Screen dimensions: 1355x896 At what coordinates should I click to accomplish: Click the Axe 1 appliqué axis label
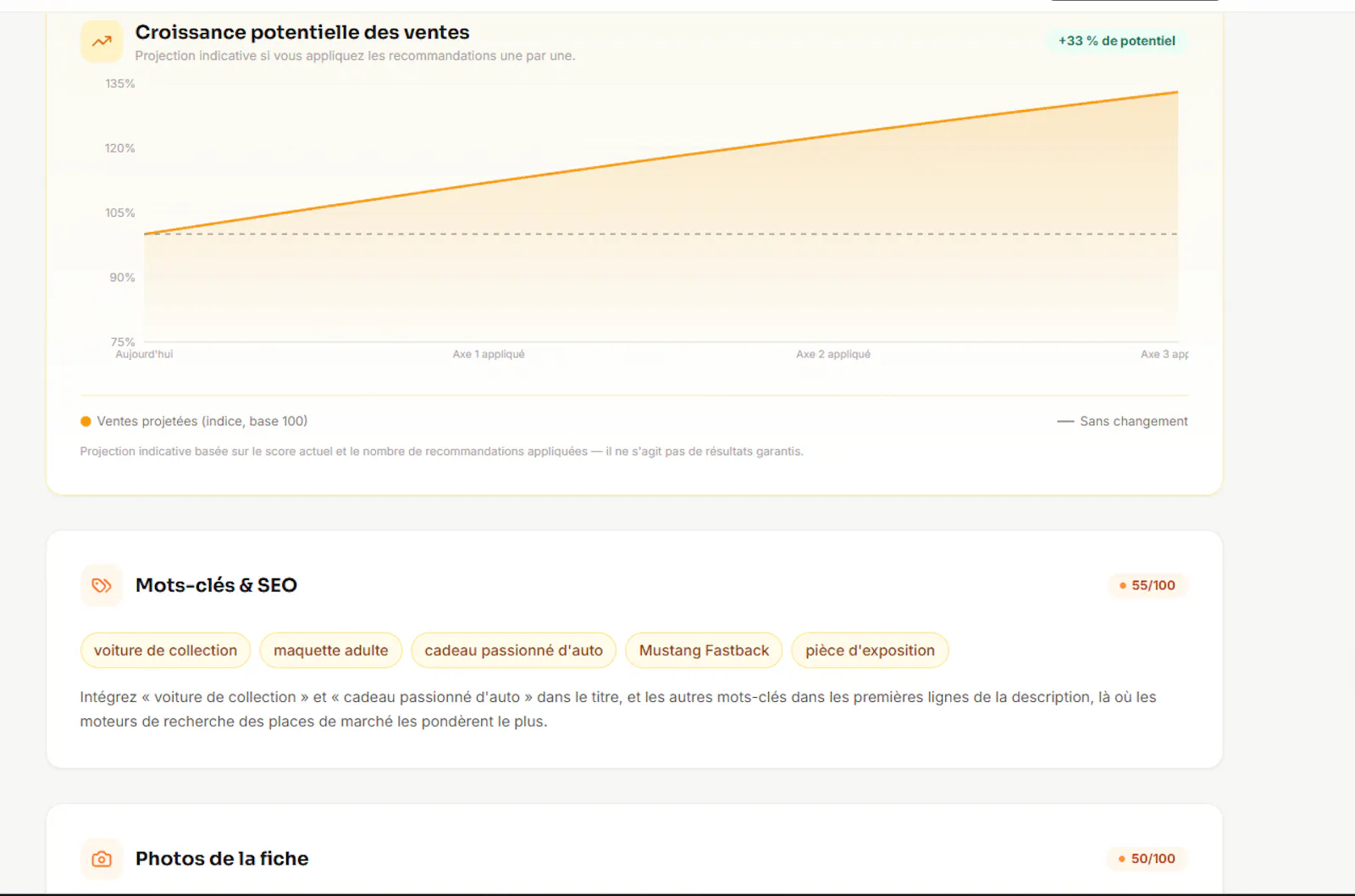pyautogui.click(x=489, y=354)
